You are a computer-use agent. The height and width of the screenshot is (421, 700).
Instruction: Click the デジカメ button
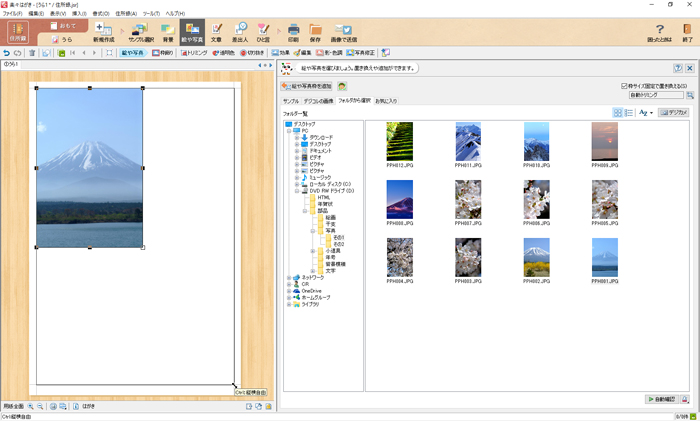(673, 113)
